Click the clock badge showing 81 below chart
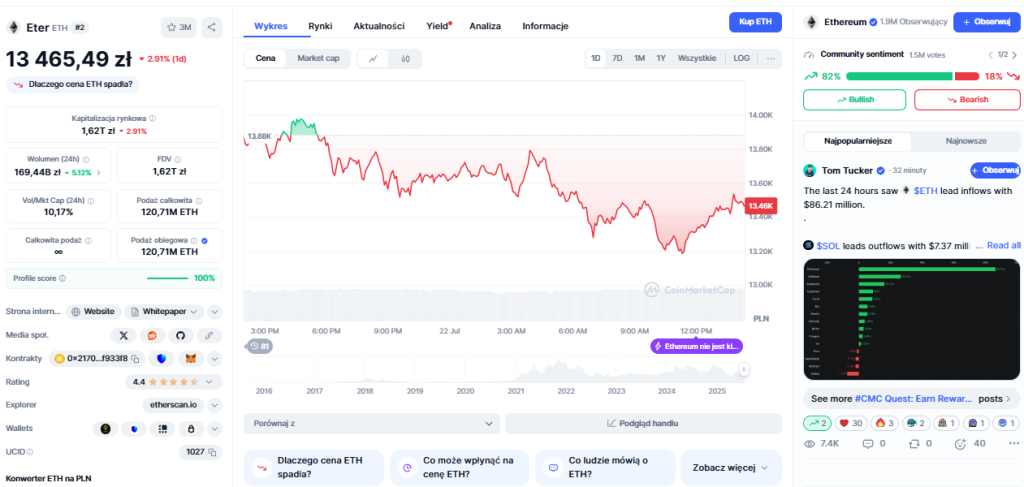 point(259,346)
